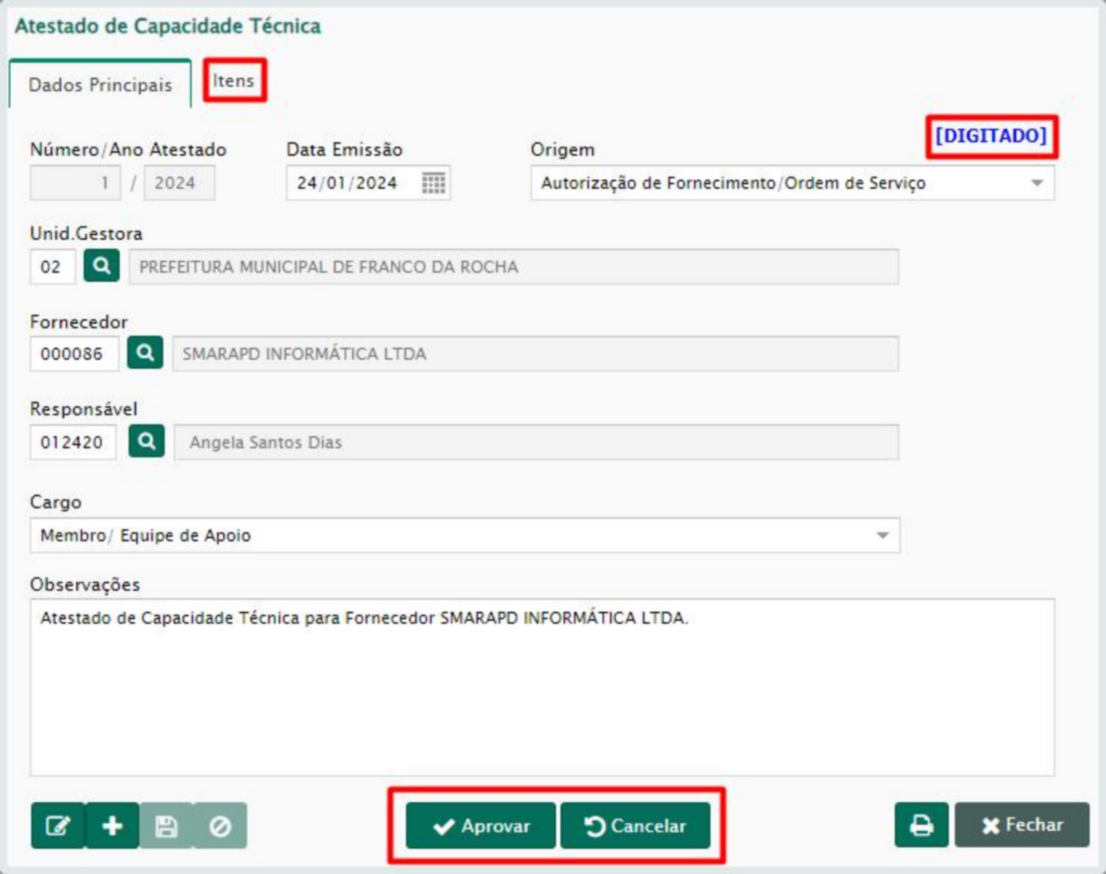Click the Observações label
Image resolution: width=1106 pixels, height=874 pixels.
click(85, 585)
